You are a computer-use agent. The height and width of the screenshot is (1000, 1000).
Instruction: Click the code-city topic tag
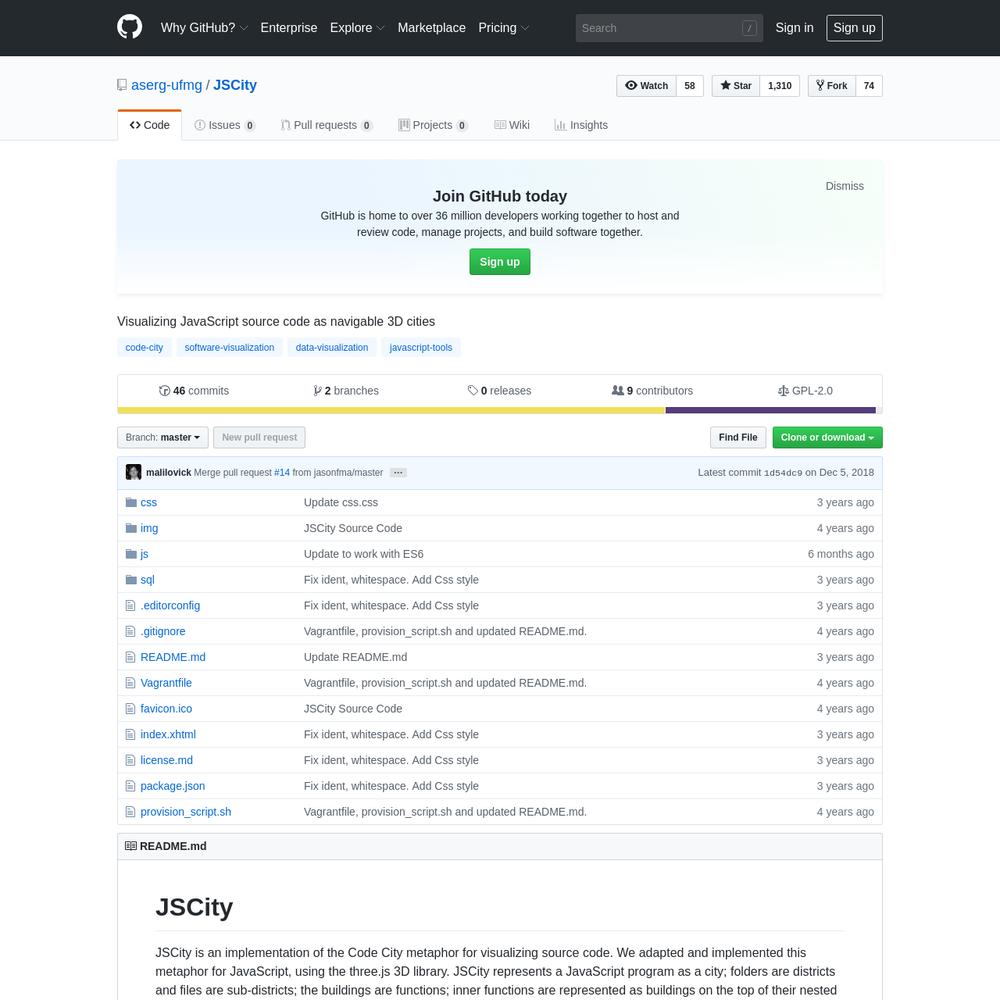(x=144, y=348)
